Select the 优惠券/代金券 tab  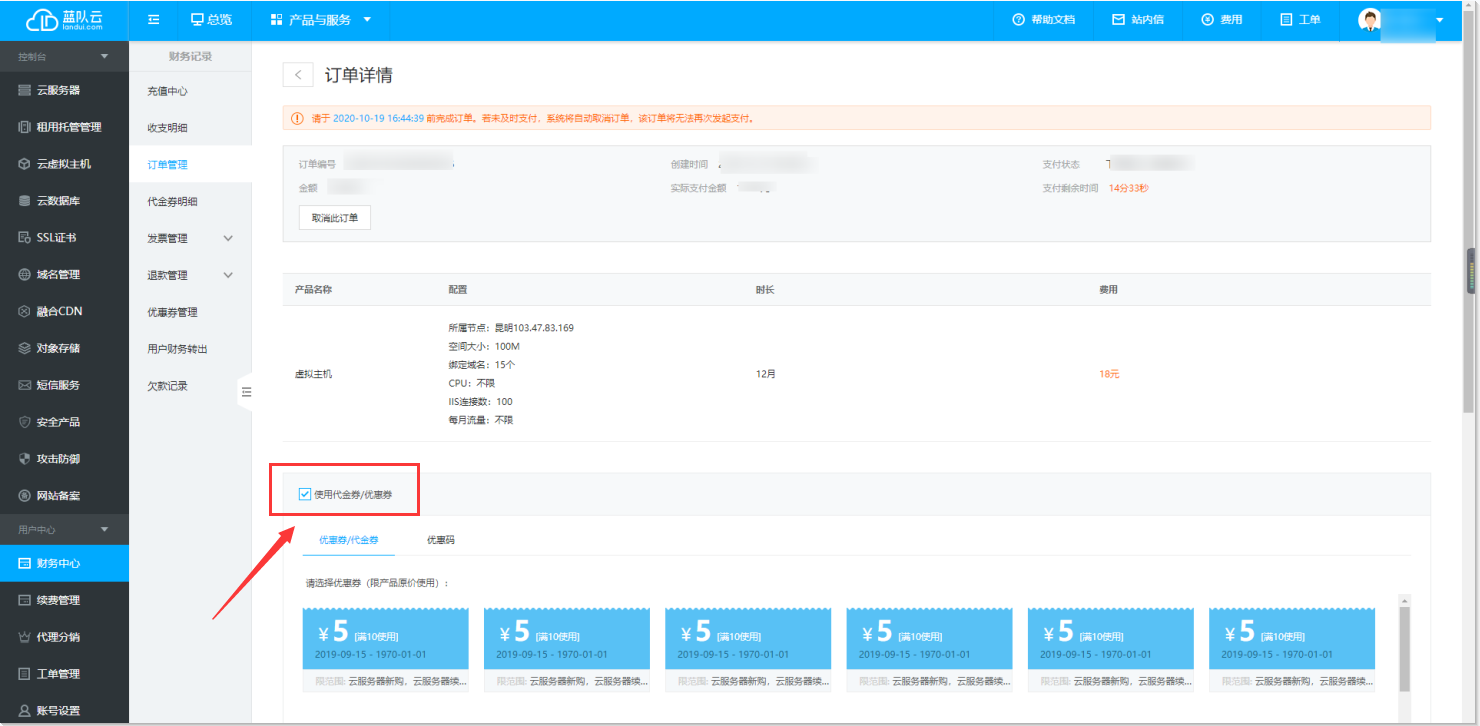[x=348, y=540]
